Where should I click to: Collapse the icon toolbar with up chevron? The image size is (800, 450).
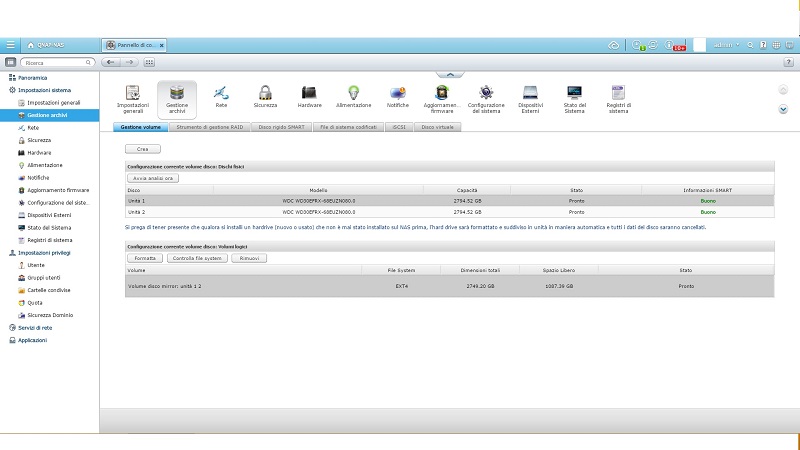pyautogui.click(x=450, y=74)
